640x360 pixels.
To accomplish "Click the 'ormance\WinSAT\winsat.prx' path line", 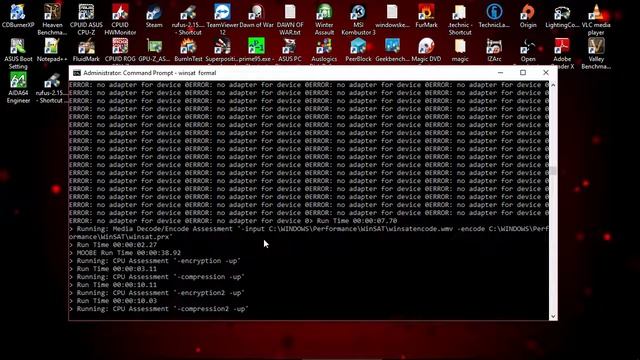I will (121, 237).
